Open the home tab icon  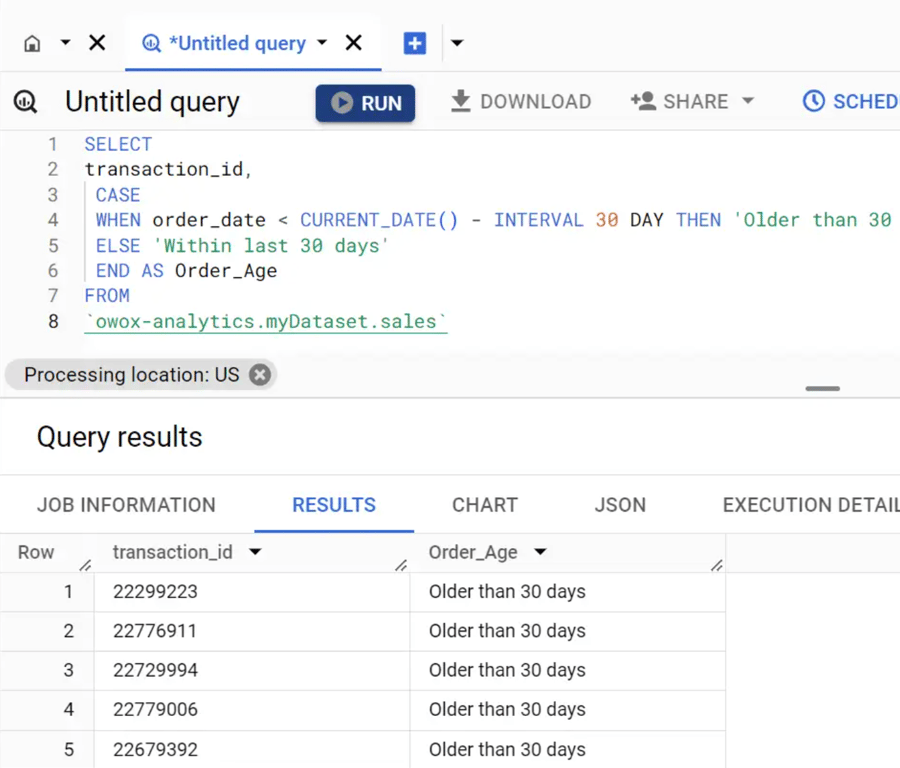click(32, 43)
